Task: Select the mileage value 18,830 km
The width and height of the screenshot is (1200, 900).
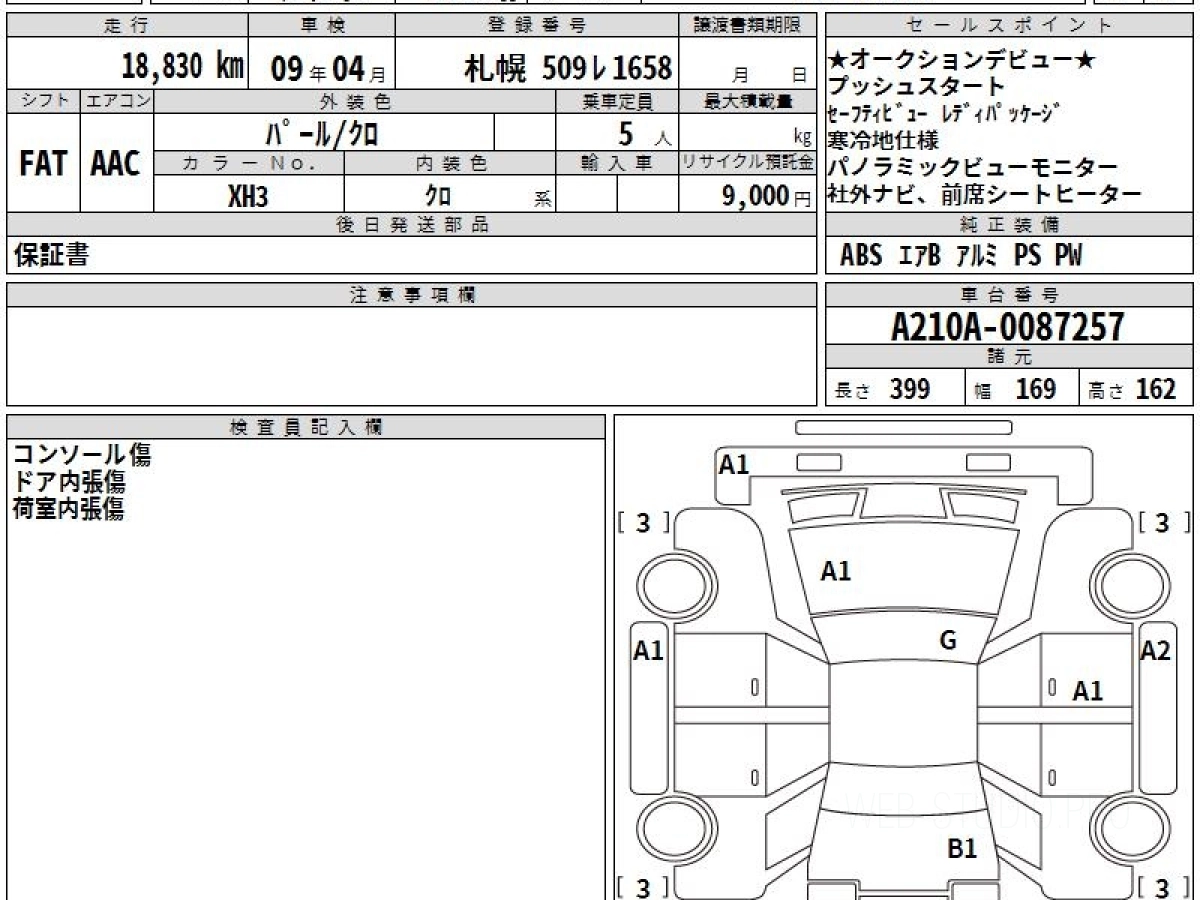Action: [182, 67]
